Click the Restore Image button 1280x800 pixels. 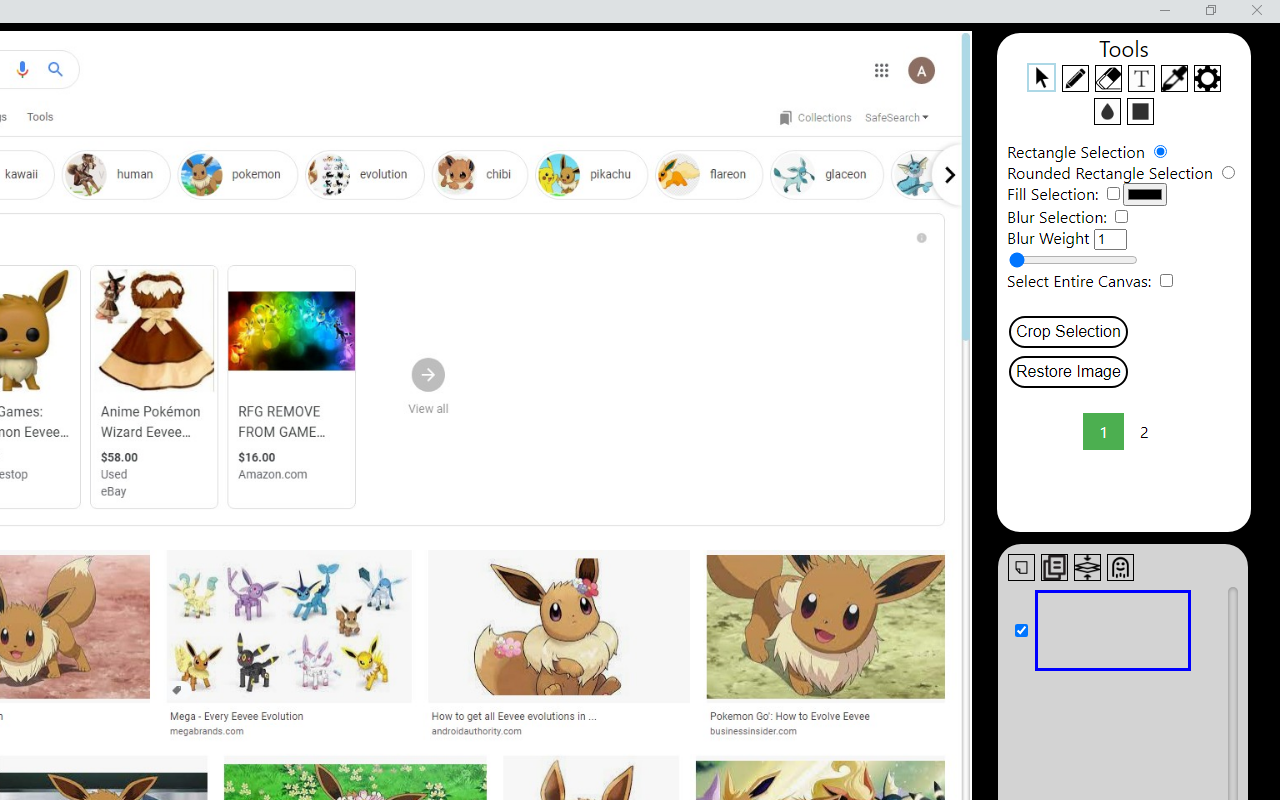pos(1068,372)
